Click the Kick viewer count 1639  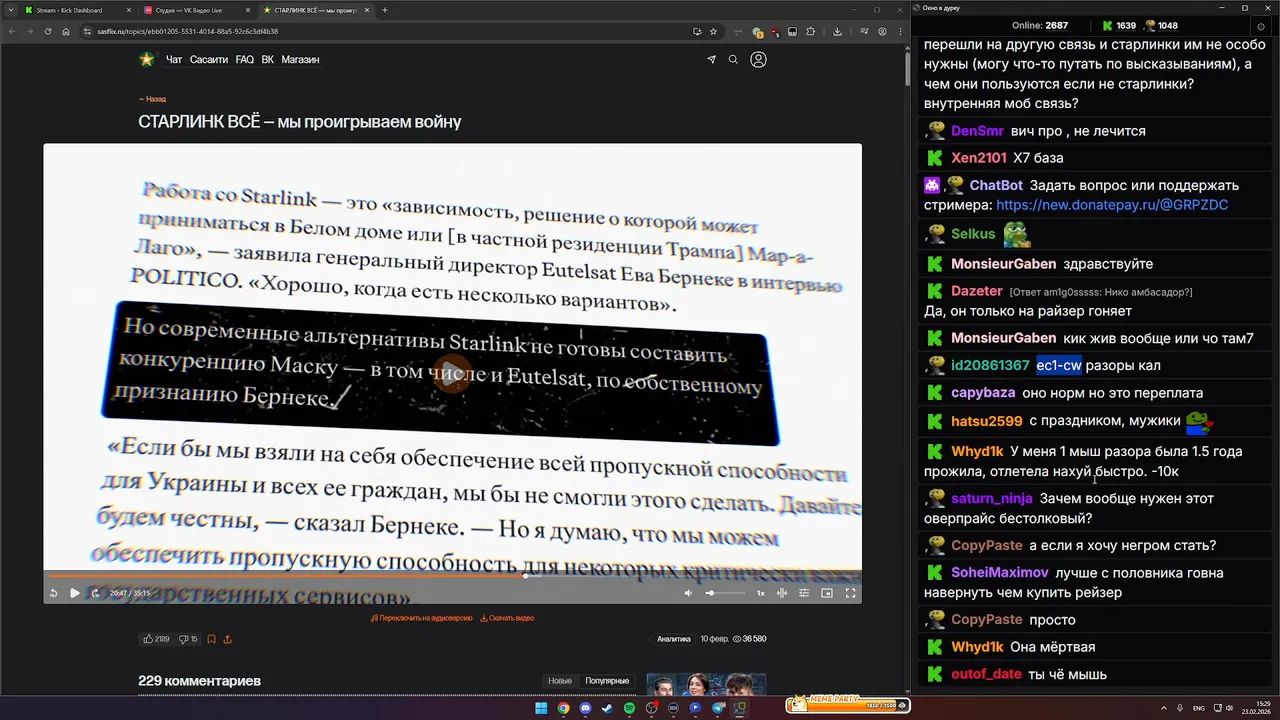(x=1119, y=25)
